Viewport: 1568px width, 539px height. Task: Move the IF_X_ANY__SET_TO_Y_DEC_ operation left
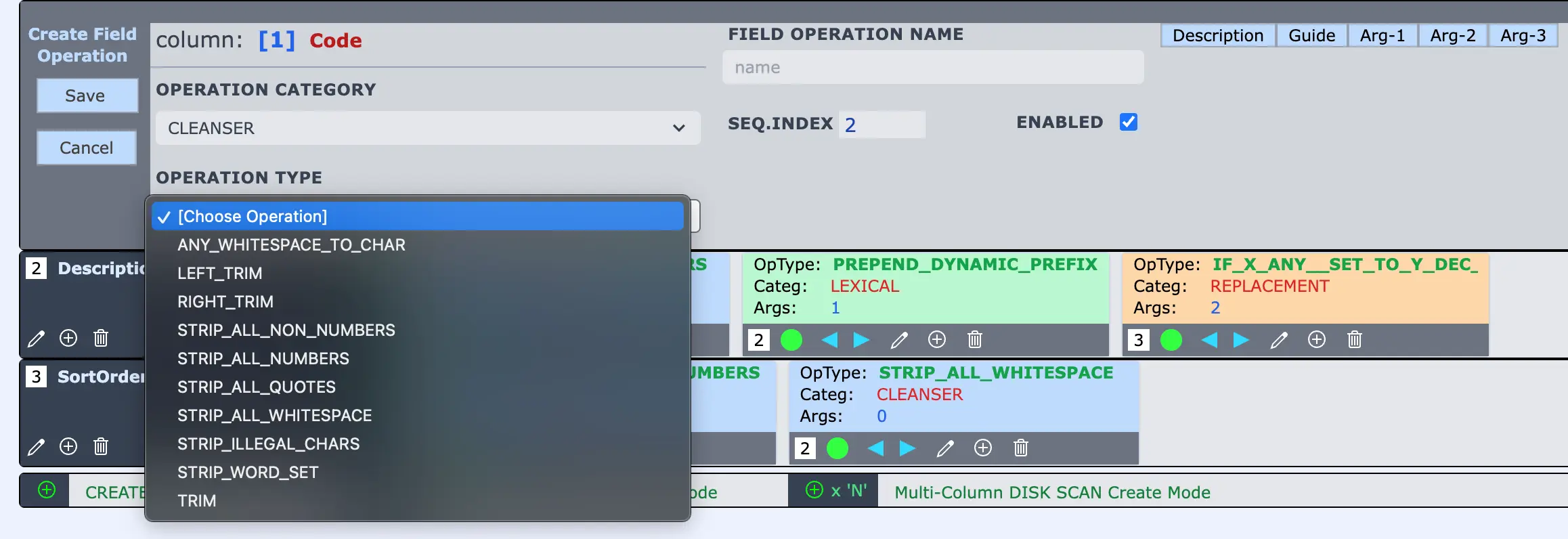point(1209,339)
